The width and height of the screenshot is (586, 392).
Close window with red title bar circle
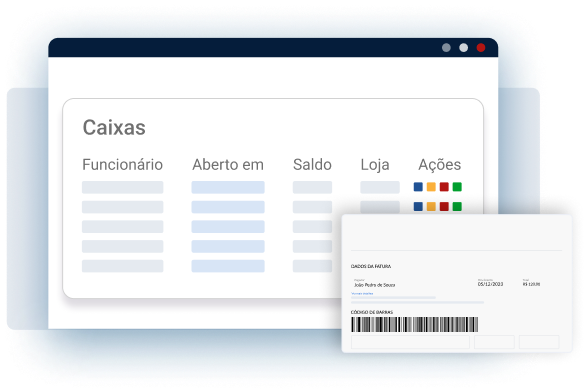click(x=481, y=47)
